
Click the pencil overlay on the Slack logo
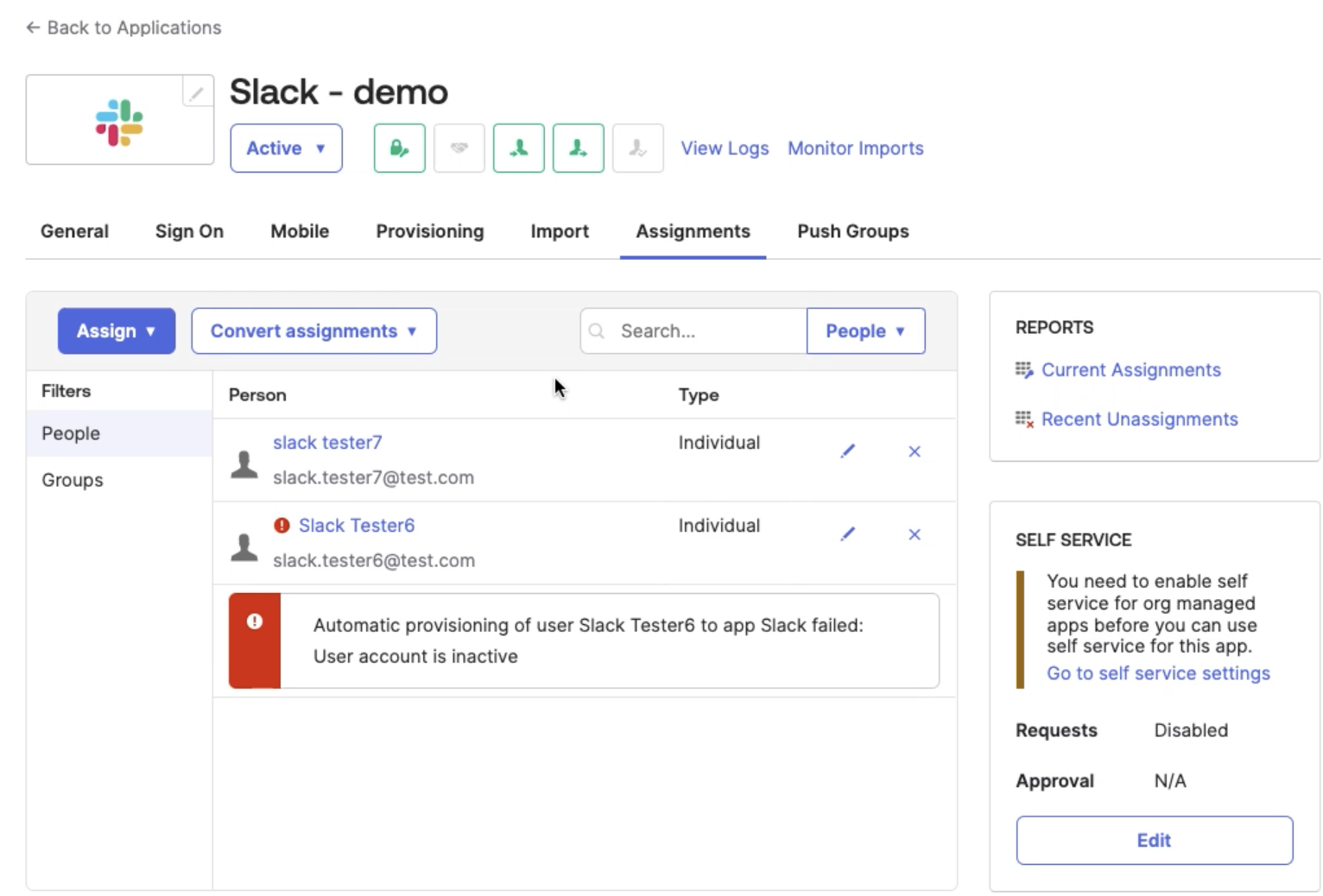coord(197,91)
